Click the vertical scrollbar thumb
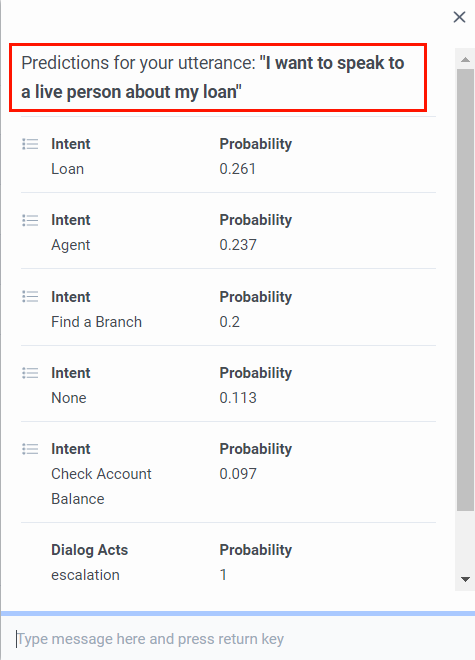The height and width of the screenshot is (660, 475). (x=465, y=290)
